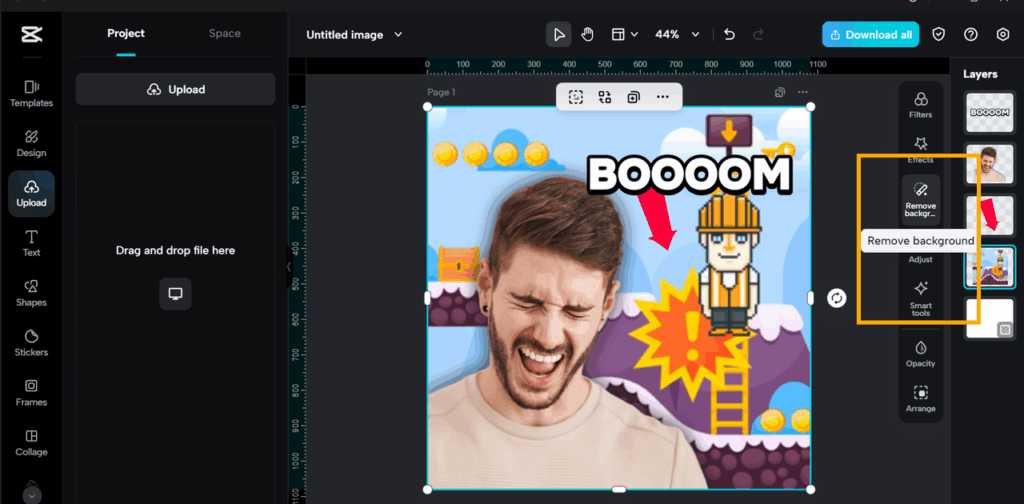1024x504 pixels.
Task: Expand the Untitled image title dropdown
Action: pos(354,35)
